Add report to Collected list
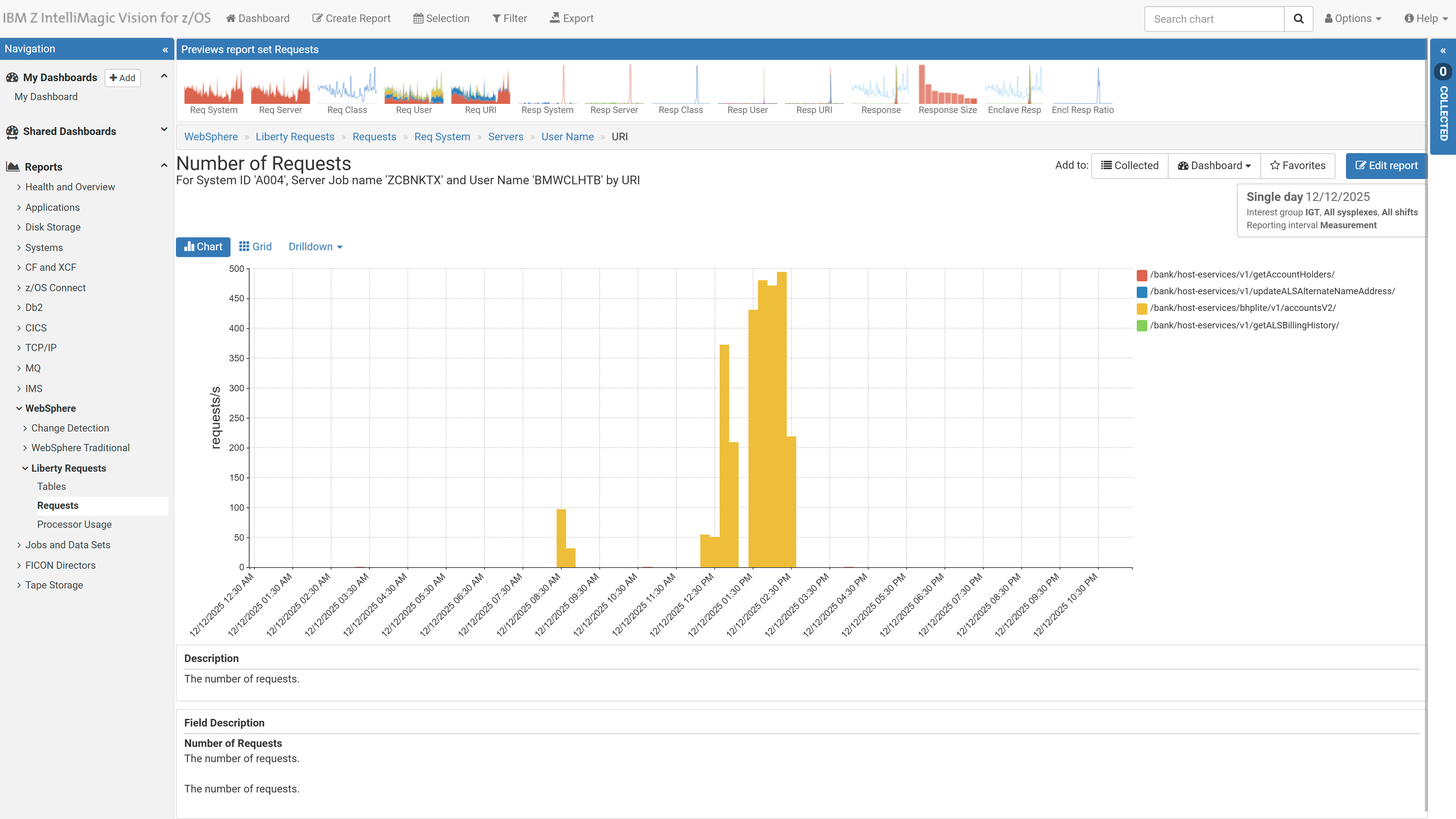This screenshot has height=819, width=1456. [x=1129, y=166]
